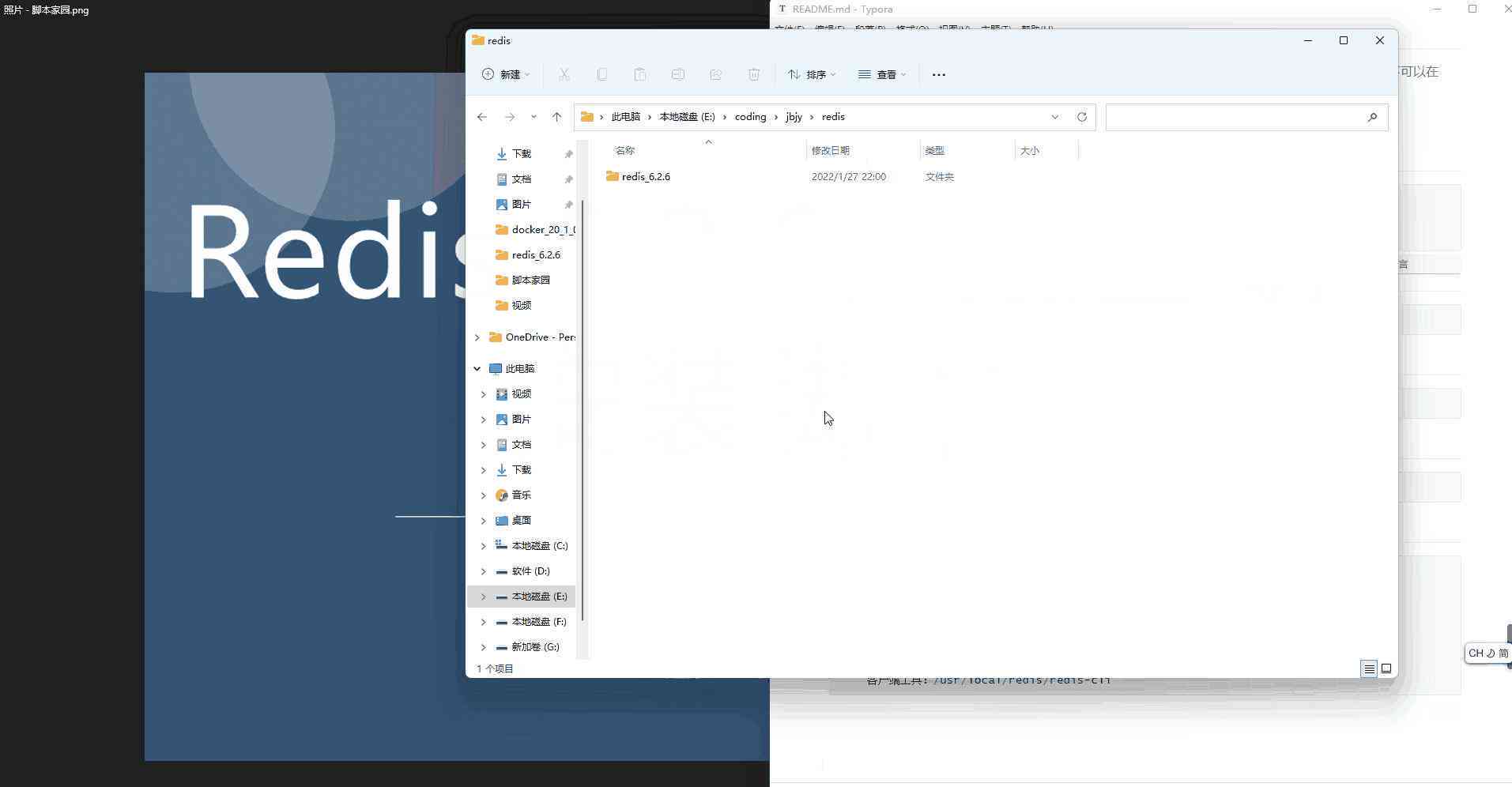Open redis_6.2.6 in quick access sidebar
Viewport: 1512px width, 787px height.
click(x=534, y=254)
